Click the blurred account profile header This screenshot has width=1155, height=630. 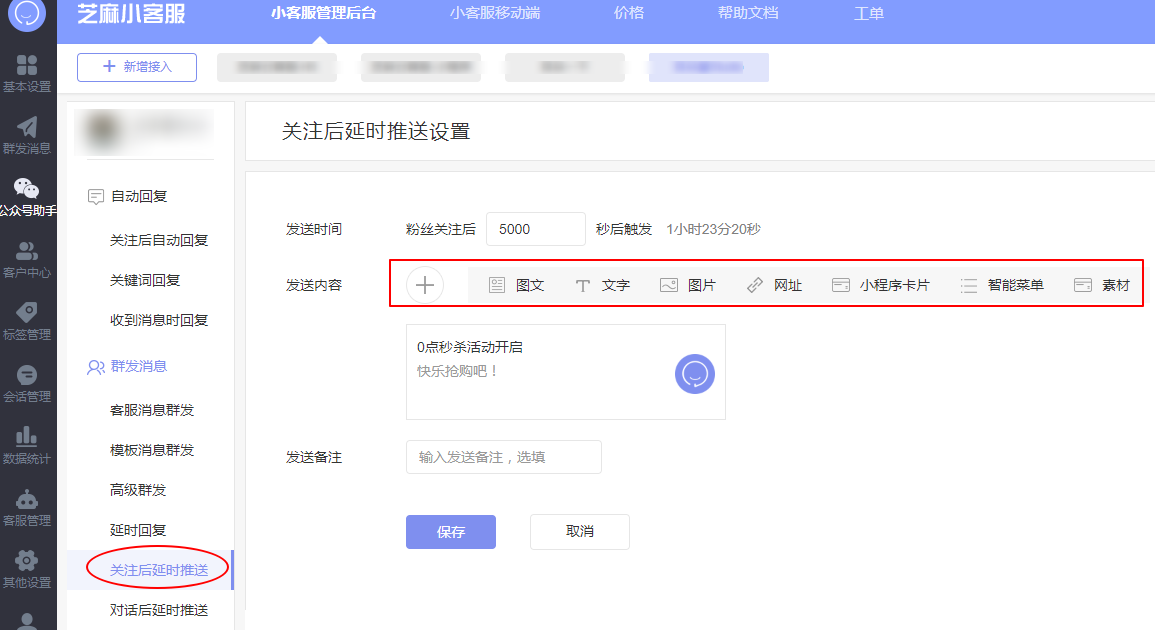pyautogui.click(x=144, y=130)
